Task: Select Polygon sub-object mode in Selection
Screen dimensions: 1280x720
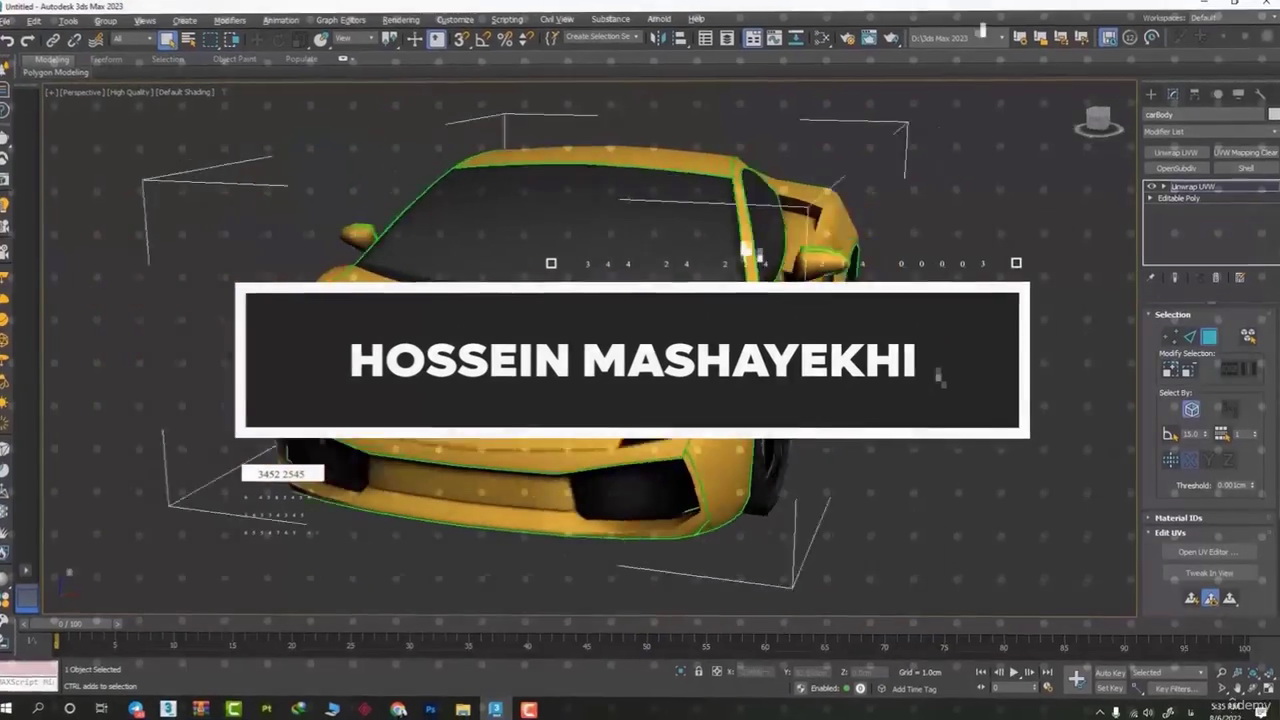Action: click(x=1209, y=337)
